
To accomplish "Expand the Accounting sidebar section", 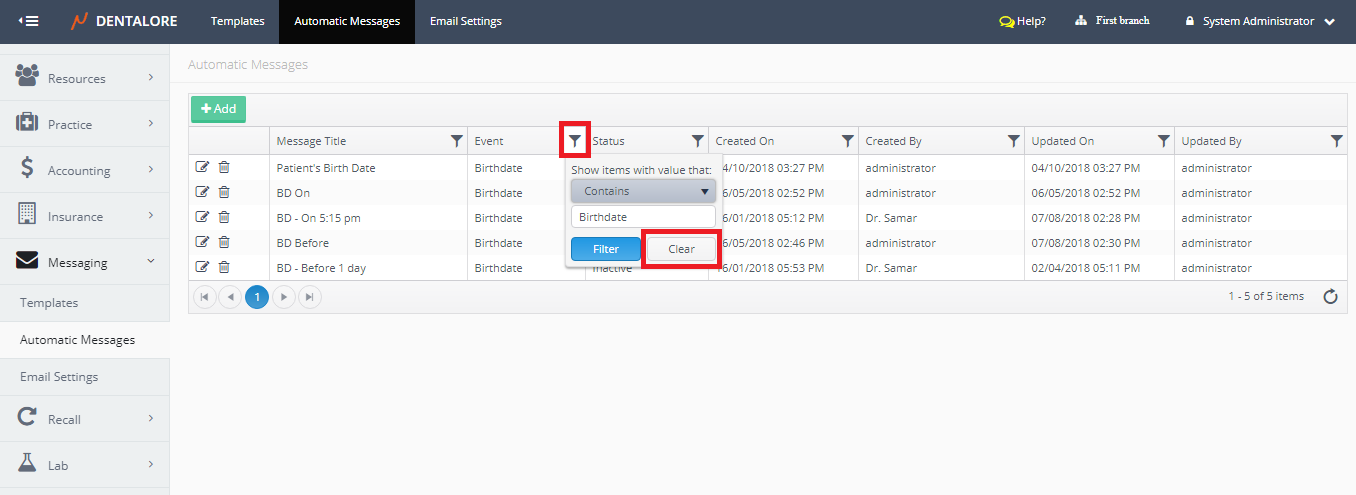I will pyautogui.click(x=84, y=171).
